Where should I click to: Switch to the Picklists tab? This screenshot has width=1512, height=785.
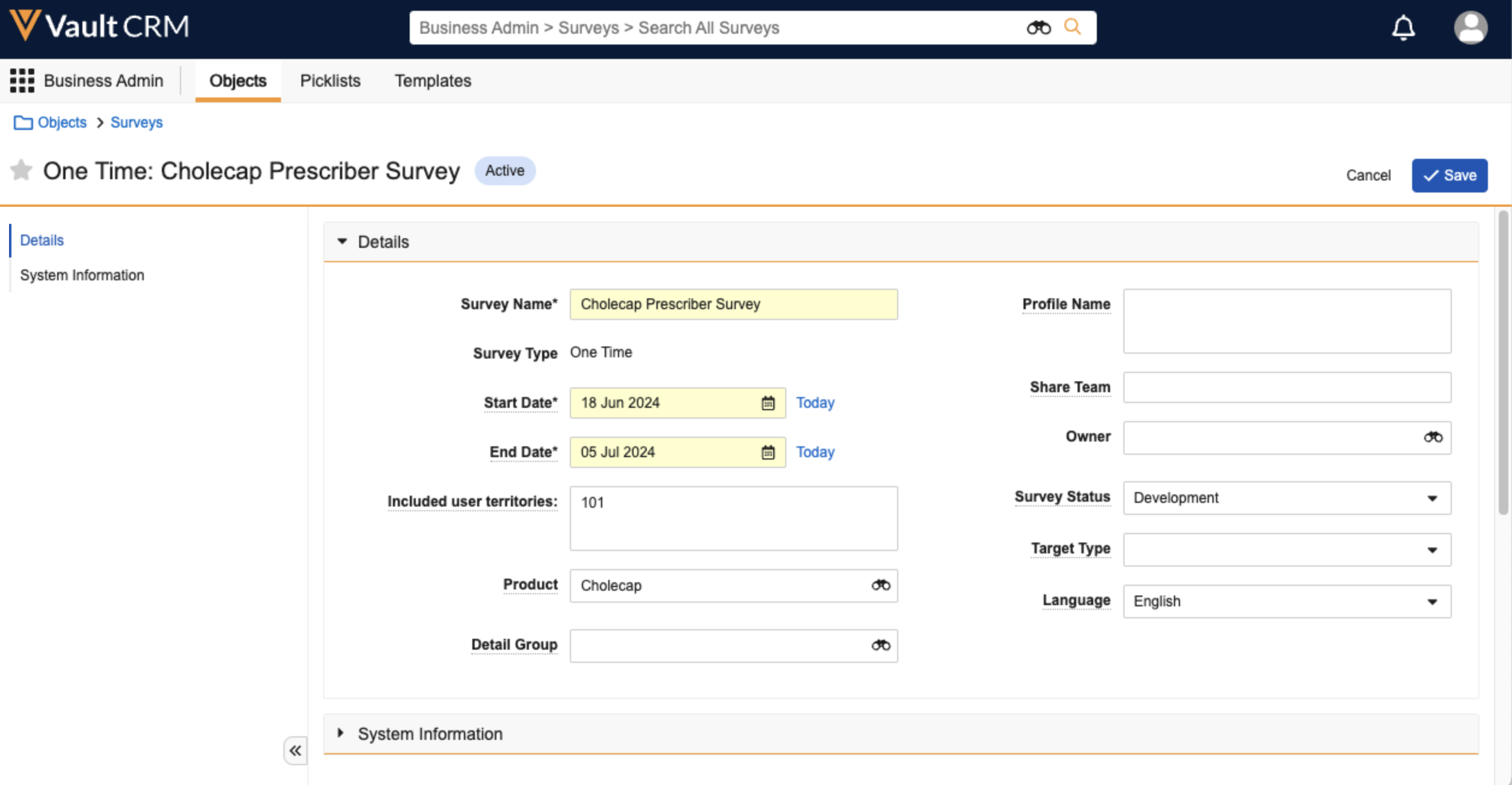click(x=330, y=81)
